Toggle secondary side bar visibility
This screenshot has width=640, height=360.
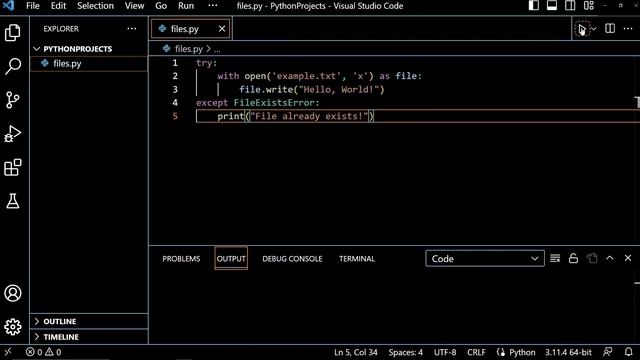(x=570, y=6)
